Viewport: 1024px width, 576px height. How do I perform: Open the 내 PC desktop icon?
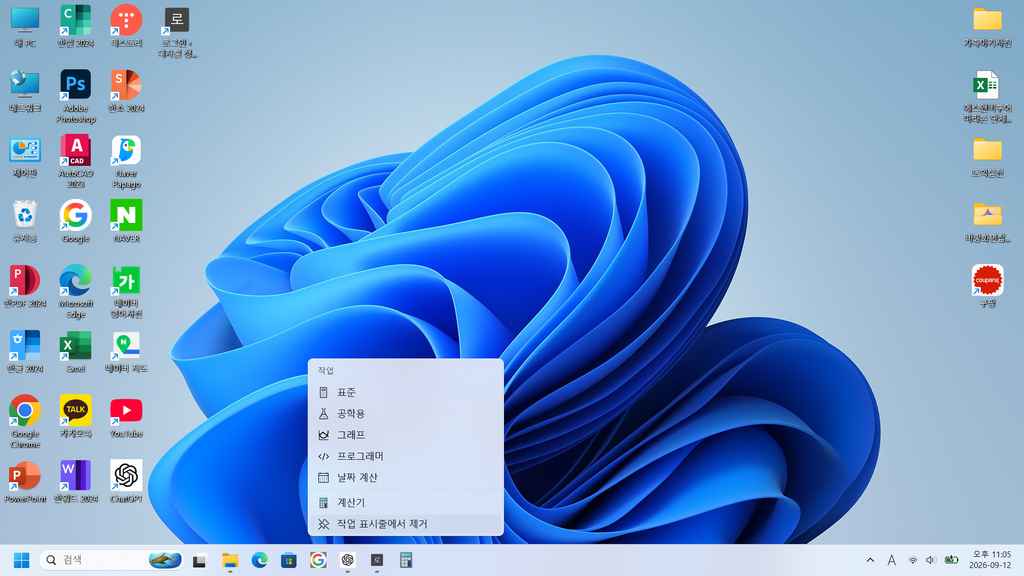[25, 27]
